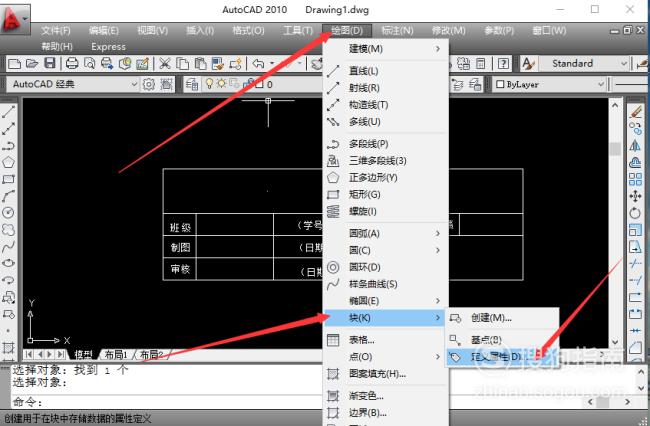The image size is (650, 426).
Task: Select the Circle tool in left toolbar
Action: [8, 213]
